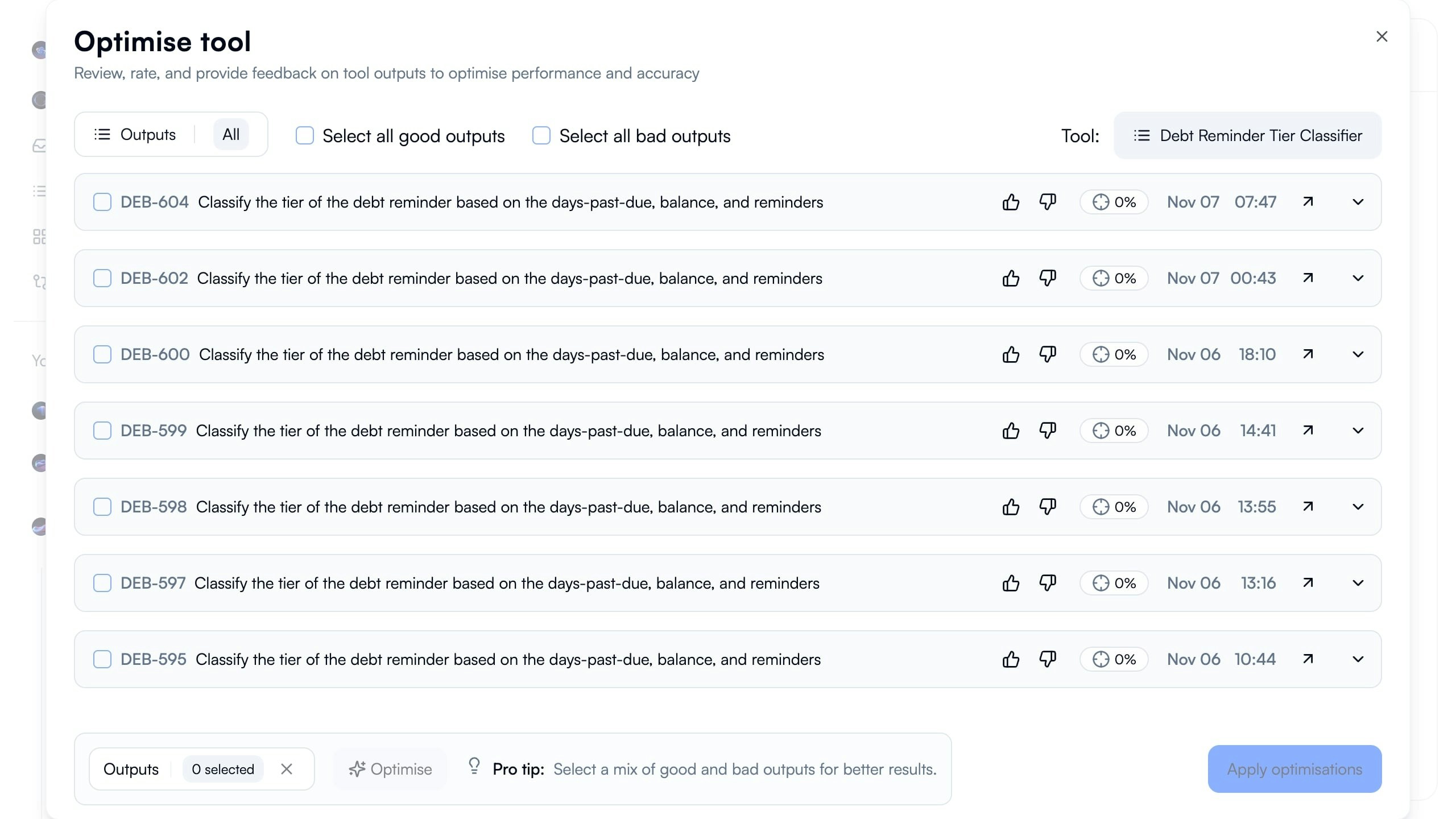Give a thumbs-down to output DEB-602

tap(1047, 278)
